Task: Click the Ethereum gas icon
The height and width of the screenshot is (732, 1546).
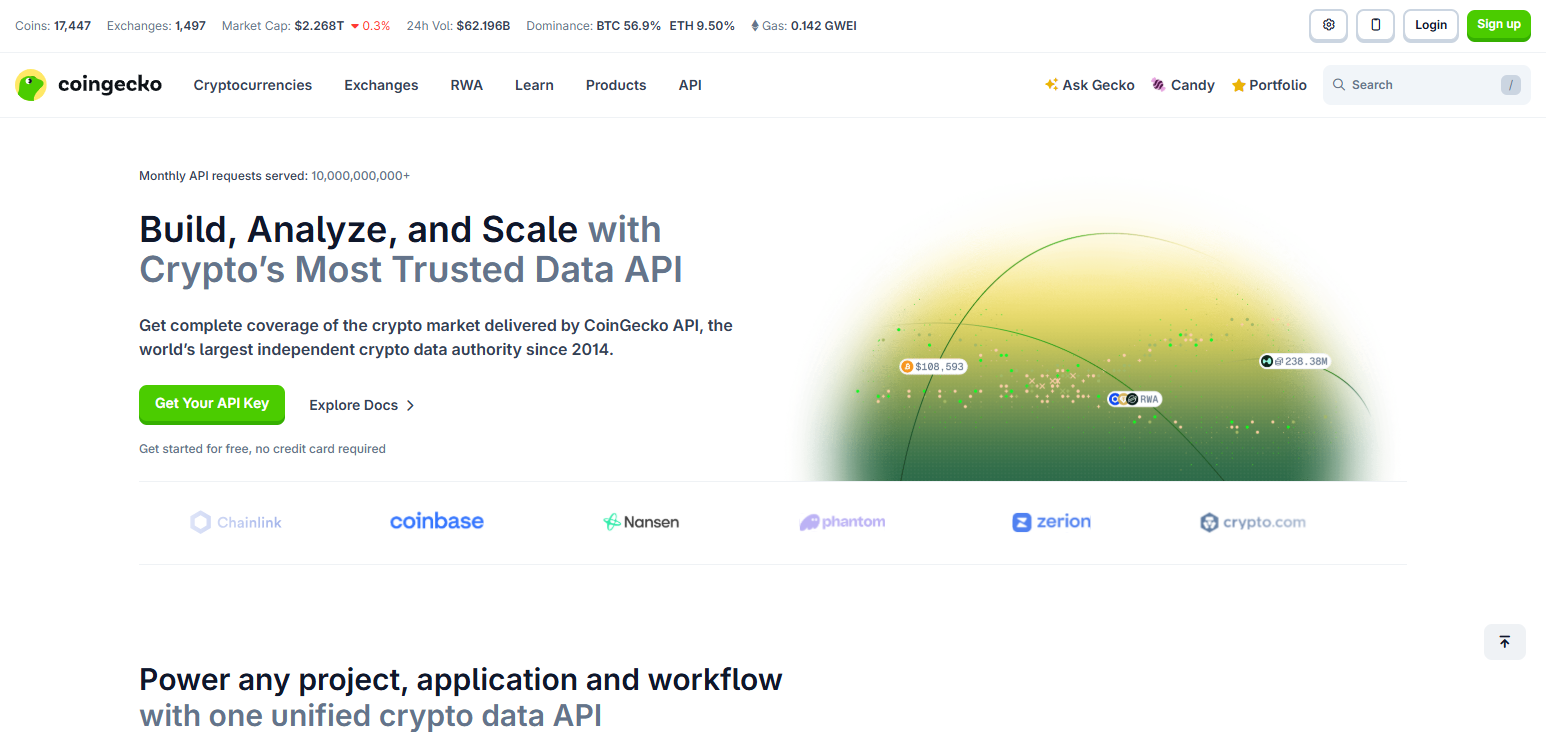Action: tap(755, 26)
